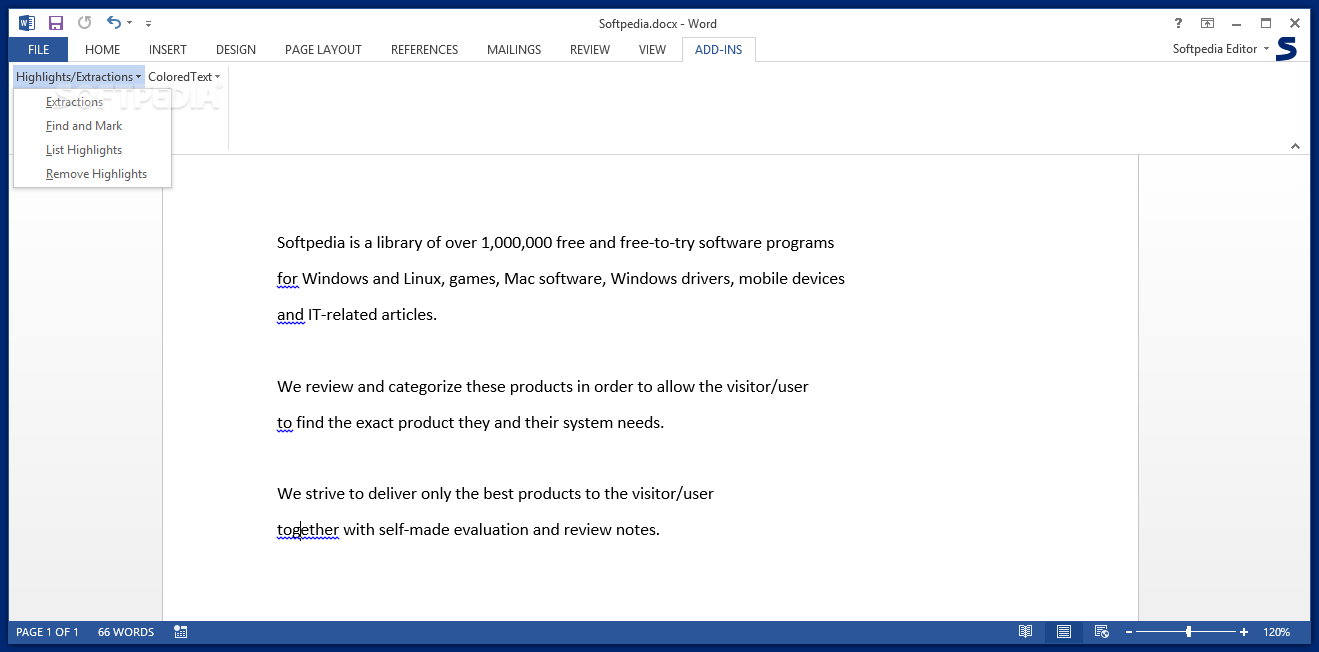This screenshot has width=1319, height=652.
Task: Open Ribbon Display Options icon
Action: click(x=1207, y=23)
